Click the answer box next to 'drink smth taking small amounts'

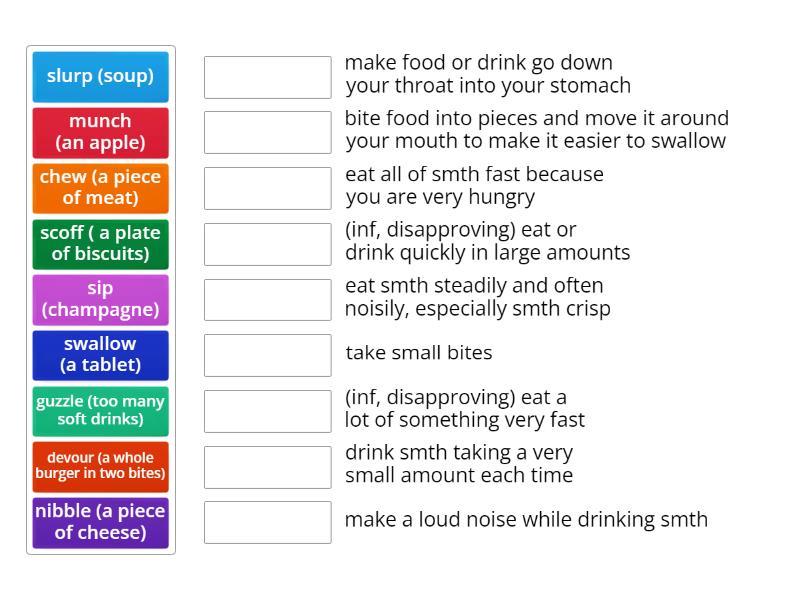(x=266, y=466)
